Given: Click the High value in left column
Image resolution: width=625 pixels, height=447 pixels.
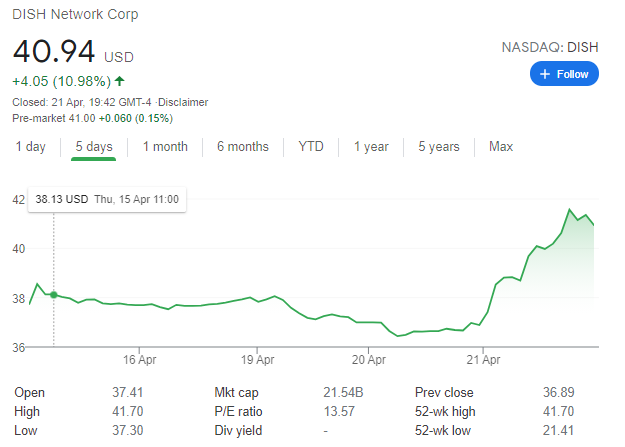Looking at the screenshot, I should tap(128, 412).
